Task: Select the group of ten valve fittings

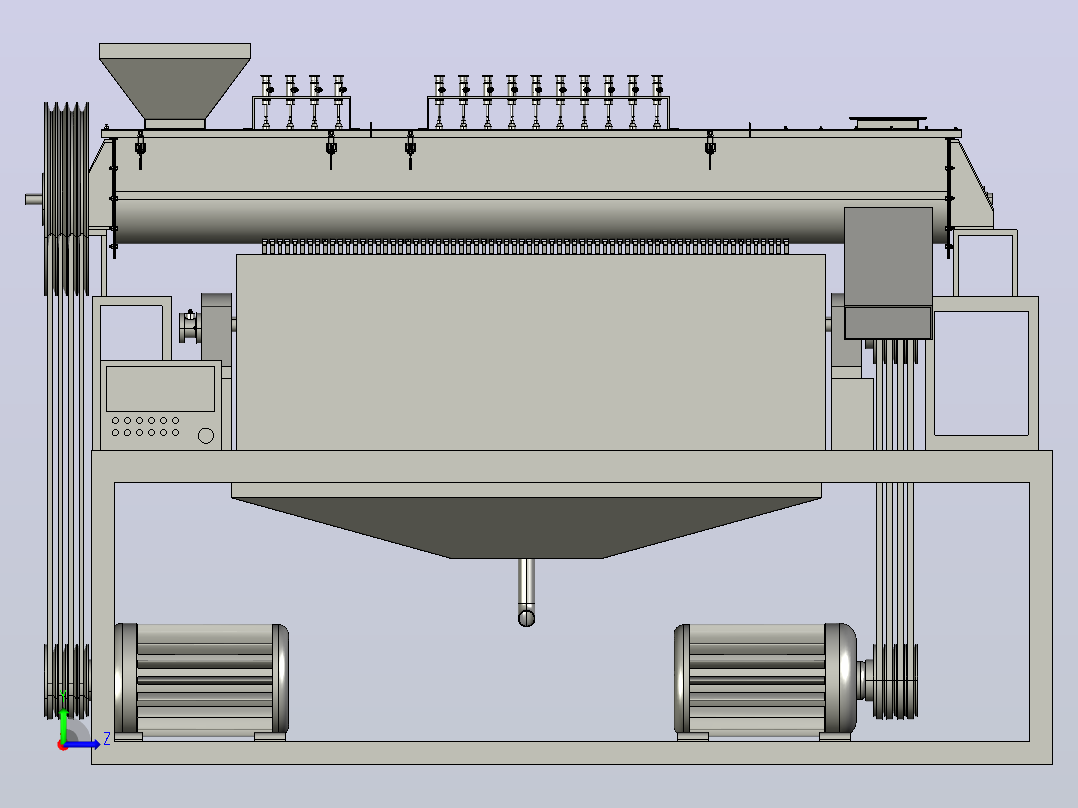Action: pos(548,102)
